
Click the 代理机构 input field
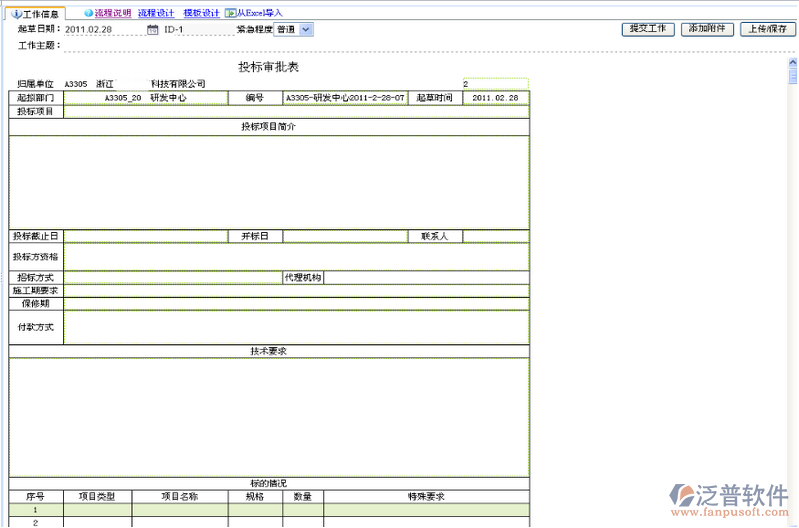pos(426,277)
